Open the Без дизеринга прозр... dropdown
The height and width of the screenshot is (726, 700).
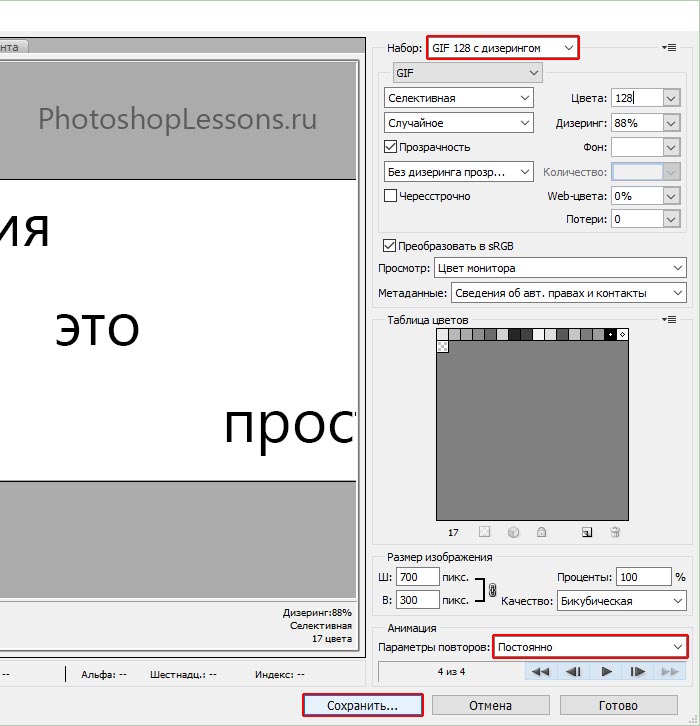pos(459,172)
